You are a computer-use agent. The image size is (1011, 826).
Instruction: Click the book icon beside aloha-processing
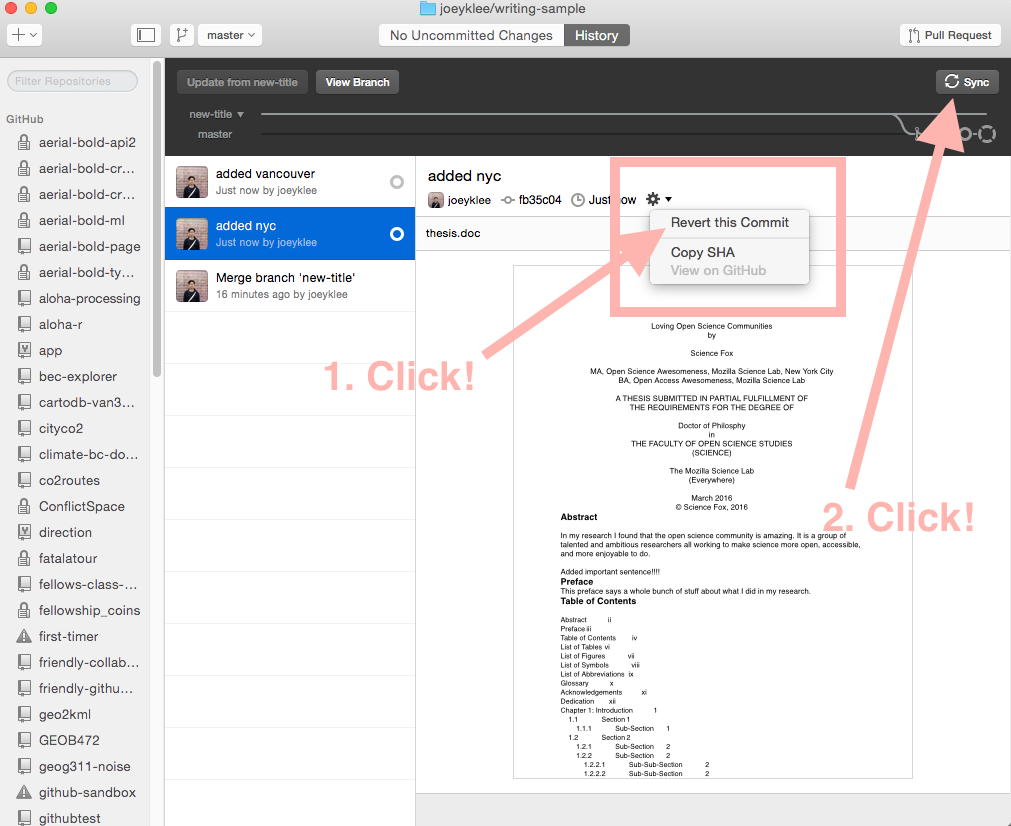pyautogui.click(x=24, y=299)
